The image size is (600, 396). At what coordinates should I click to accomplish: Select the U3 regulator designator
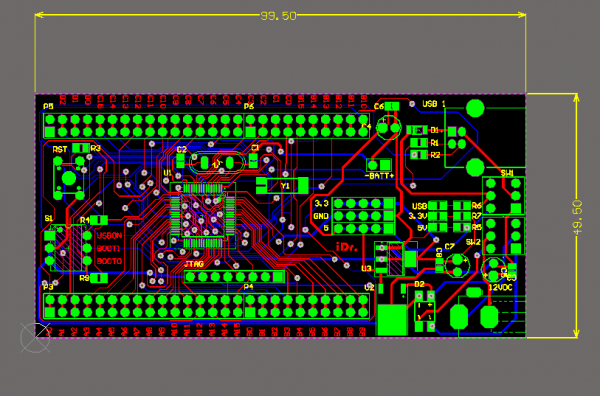click(366, 269)
